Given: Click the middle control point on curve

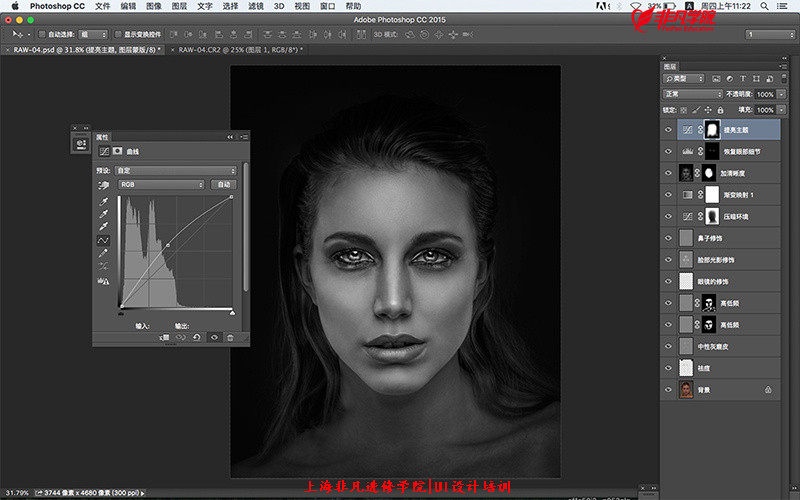Looking at the screenshot, I should click(x=168, y=245).
